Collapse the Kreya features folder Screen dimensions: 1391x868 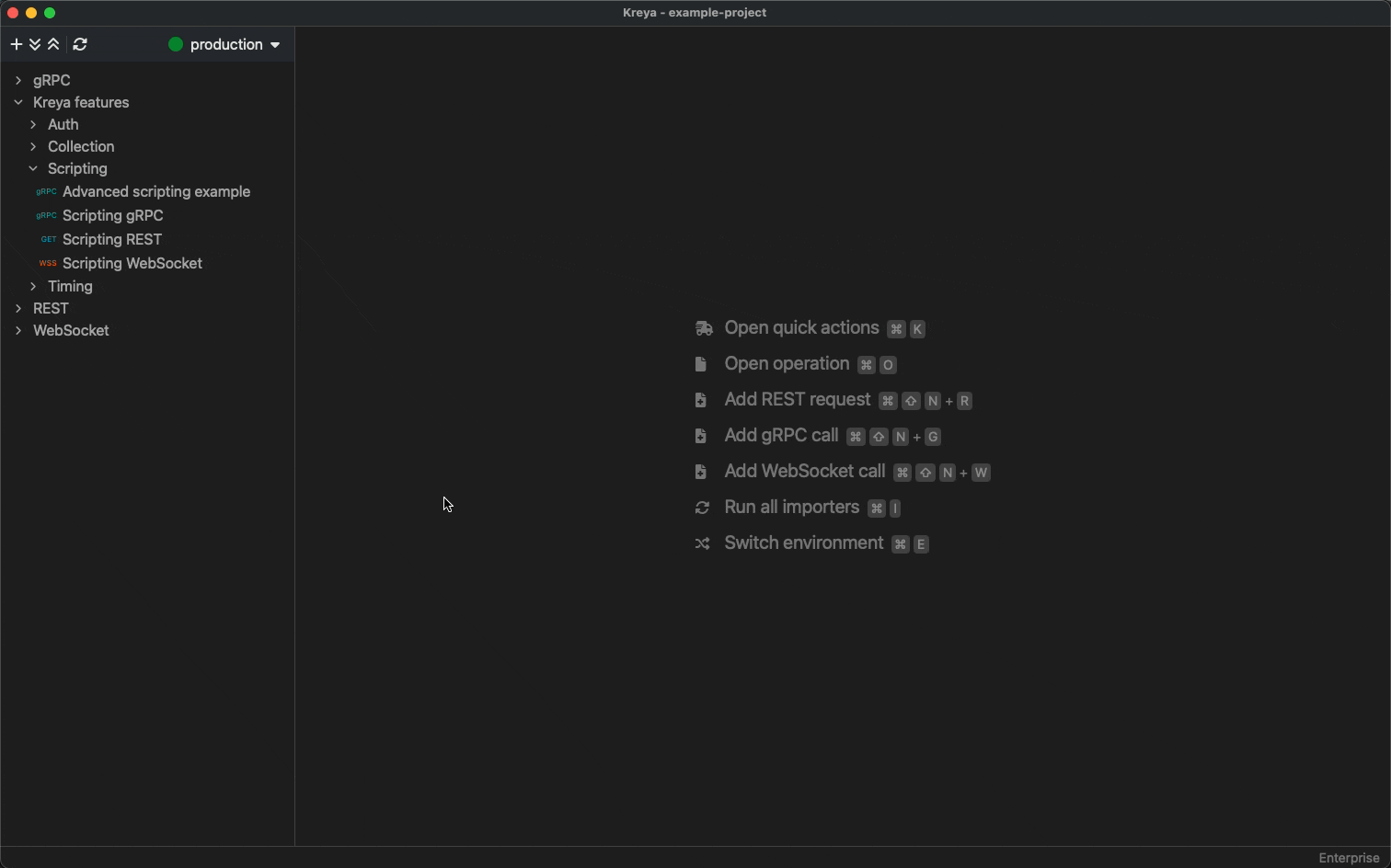coord(18,102)
